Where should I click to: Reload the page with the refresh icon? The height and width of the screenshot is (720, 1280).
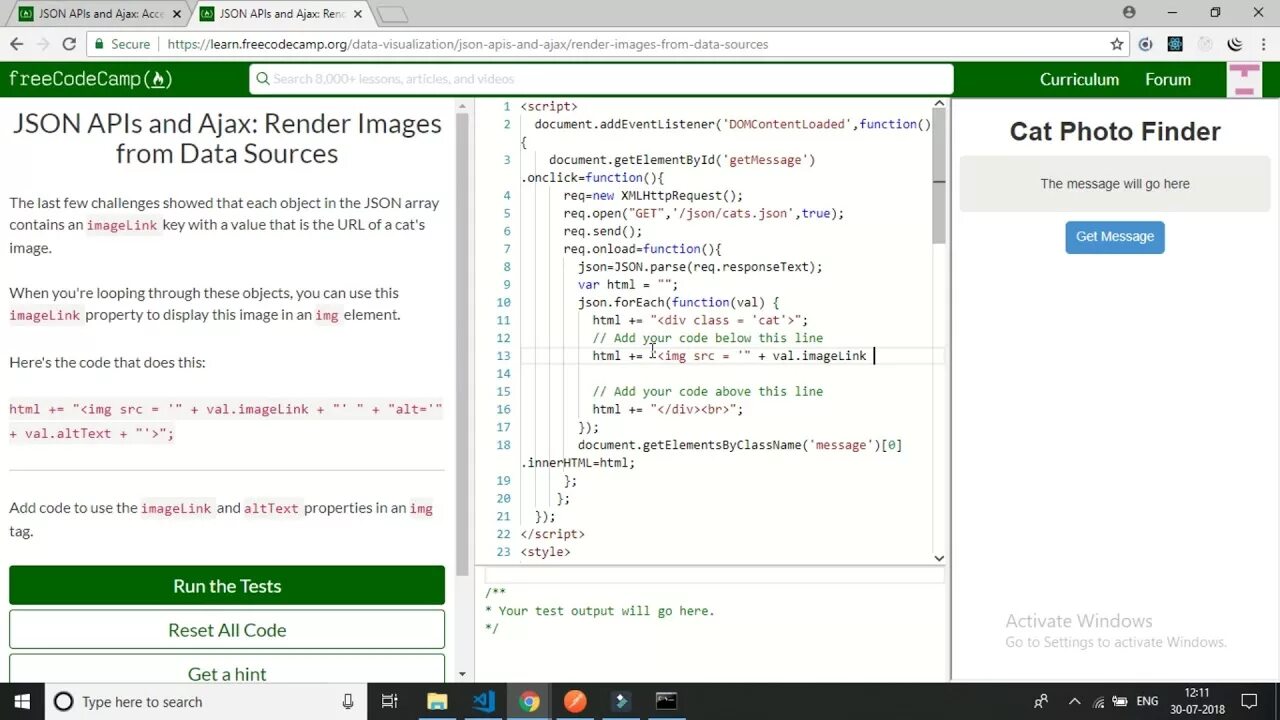pos(69,44)
